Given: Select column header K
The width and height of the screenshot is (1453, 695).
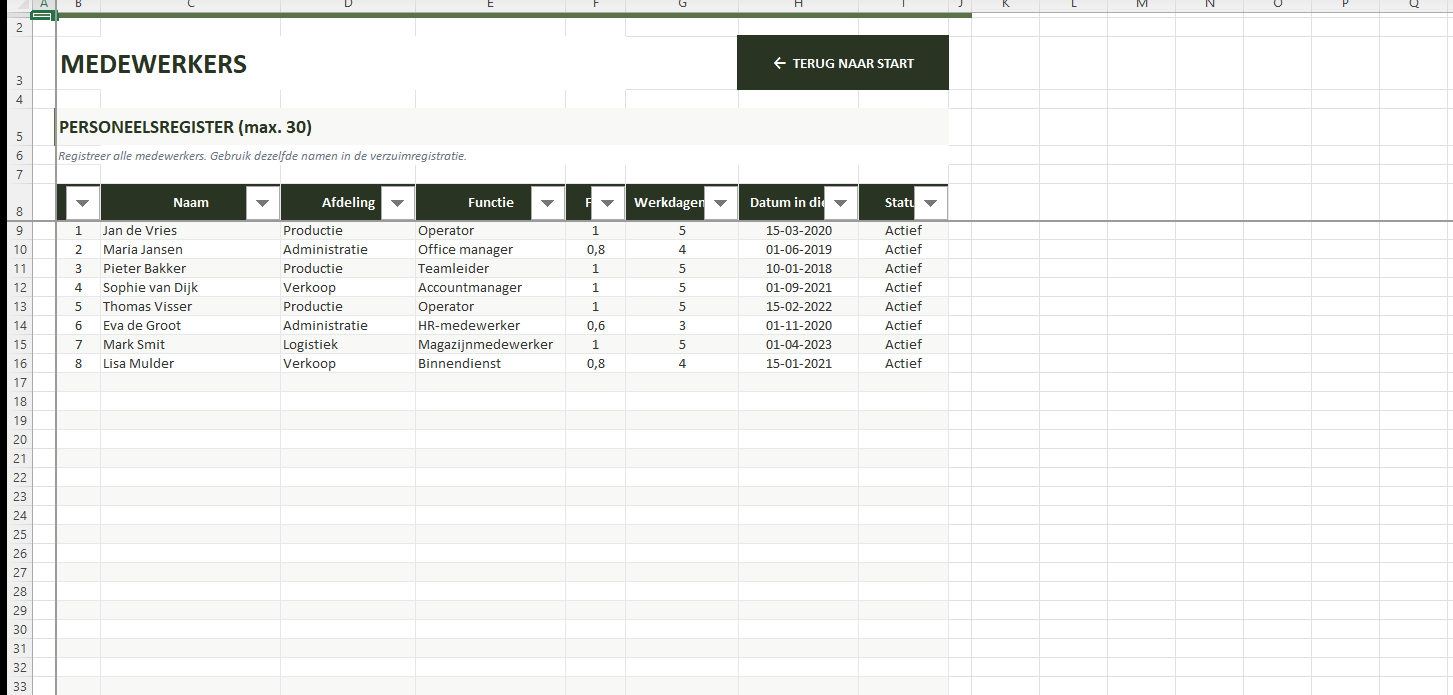Looking at the screenshot, I should coord(1005,5).
